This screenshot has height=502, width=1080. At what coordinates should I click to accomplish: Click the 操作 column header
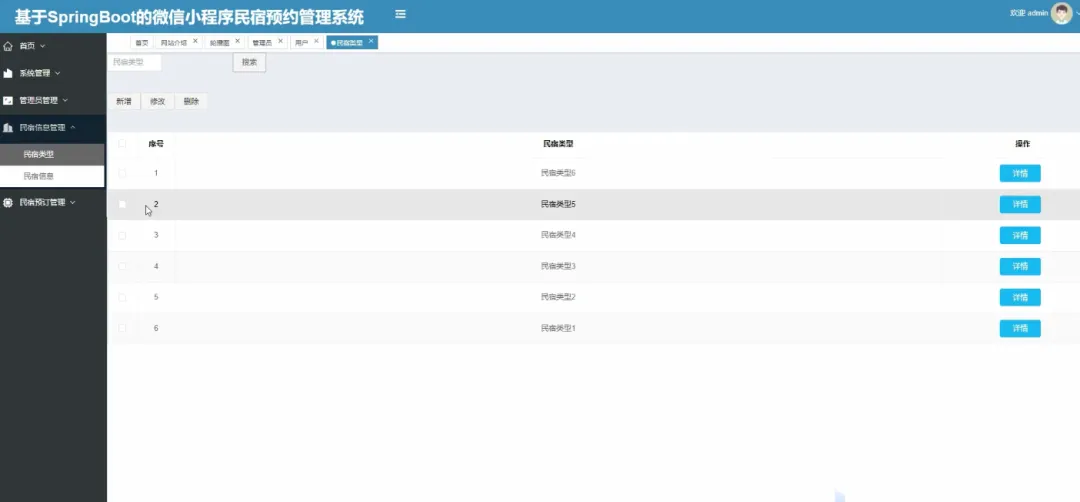[x=1023, y=144]
